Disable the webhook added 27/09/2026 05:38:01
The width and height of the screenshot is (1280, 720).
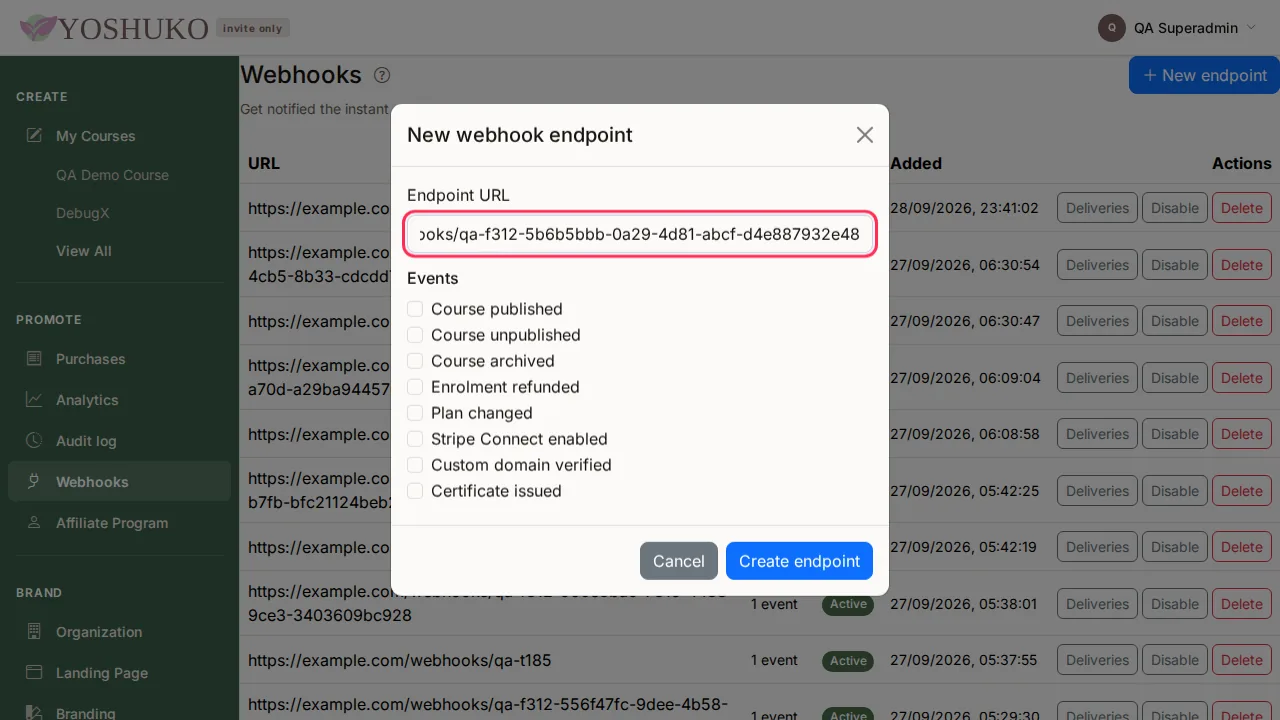coord(1174,604)
